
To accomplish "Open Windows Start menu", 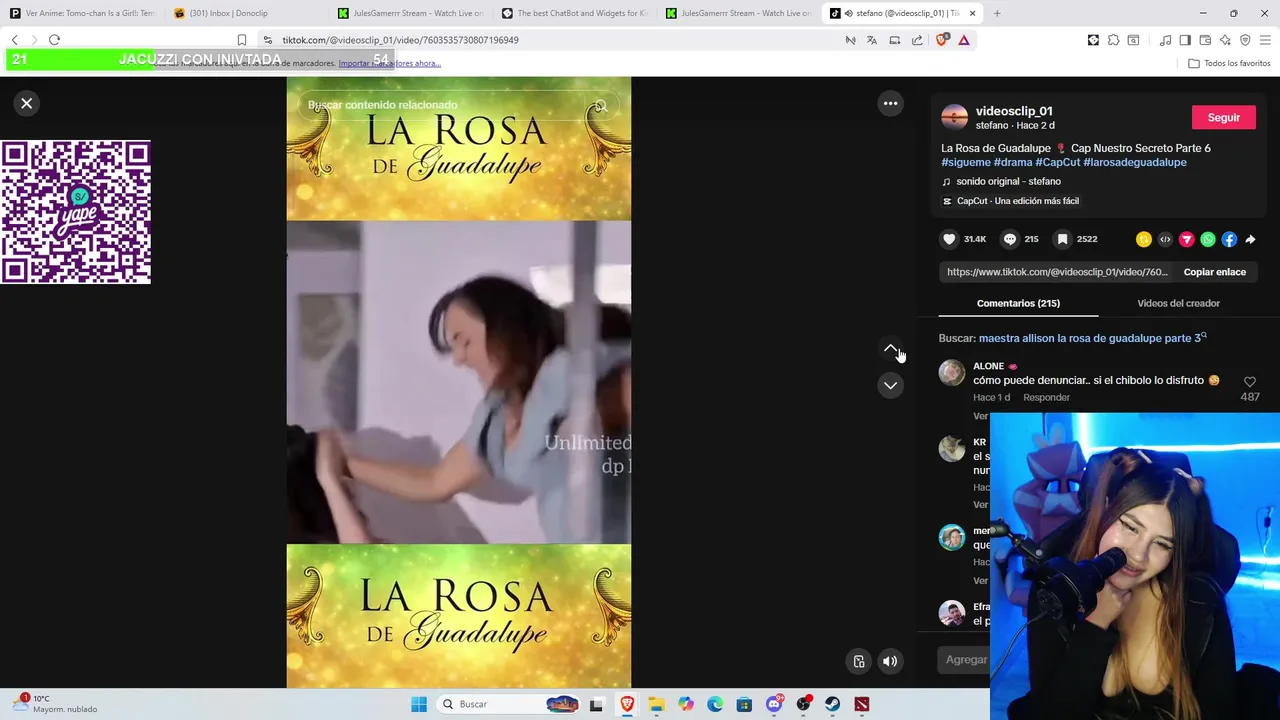I will click(x=419, y=704).
